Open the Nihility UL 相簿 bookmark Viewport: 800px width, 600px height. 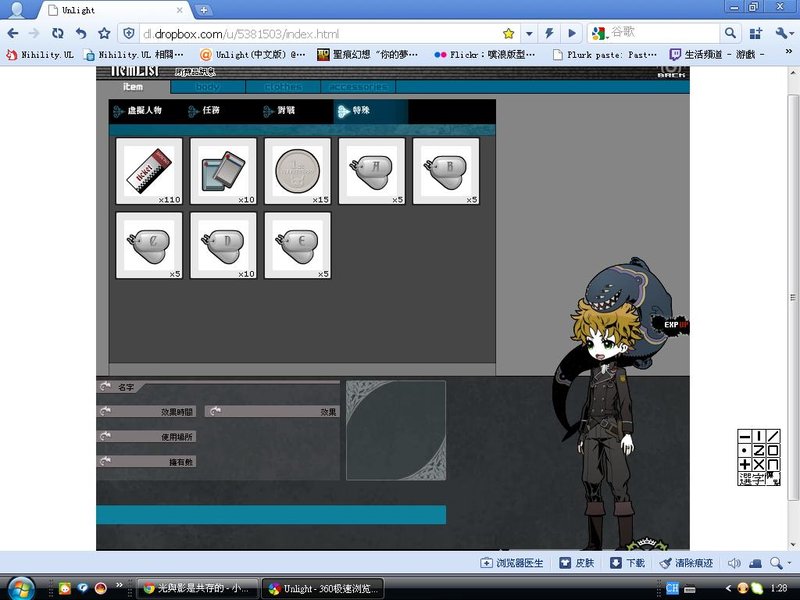click(134, 54)
